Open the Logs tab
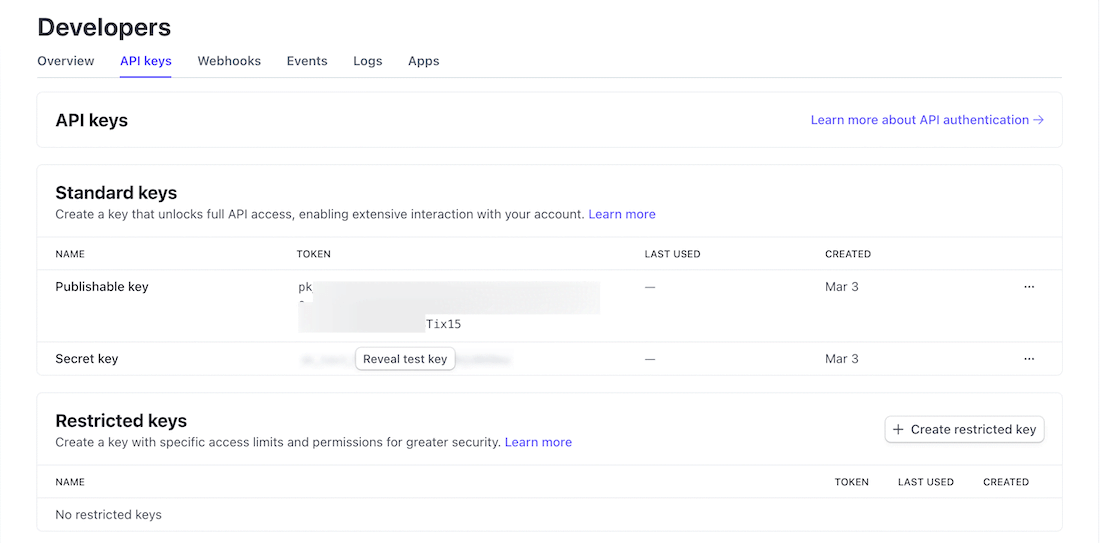The height and width of the screenshot is (543, 1100). [x=368, y=61]
